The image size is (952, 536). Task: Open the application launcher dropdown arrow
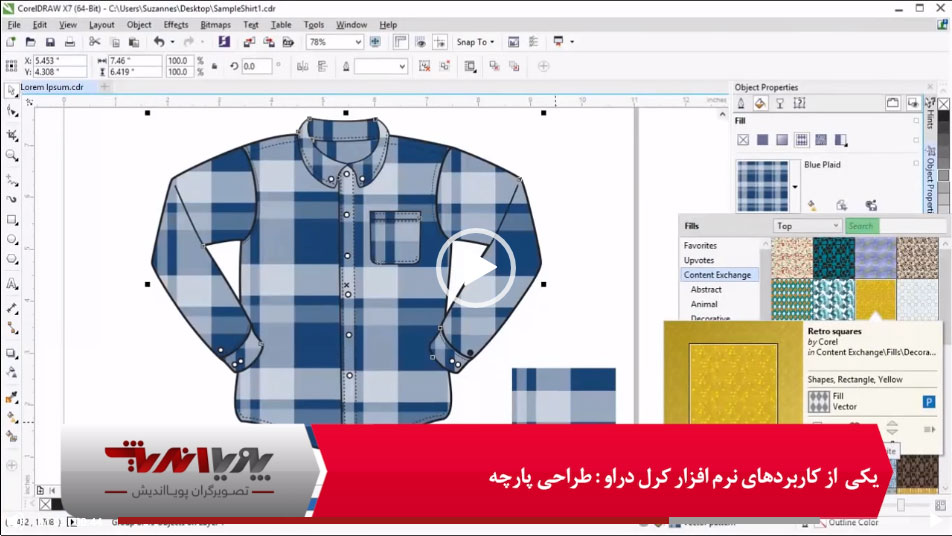pyautogui.click(x=572, y=42)
